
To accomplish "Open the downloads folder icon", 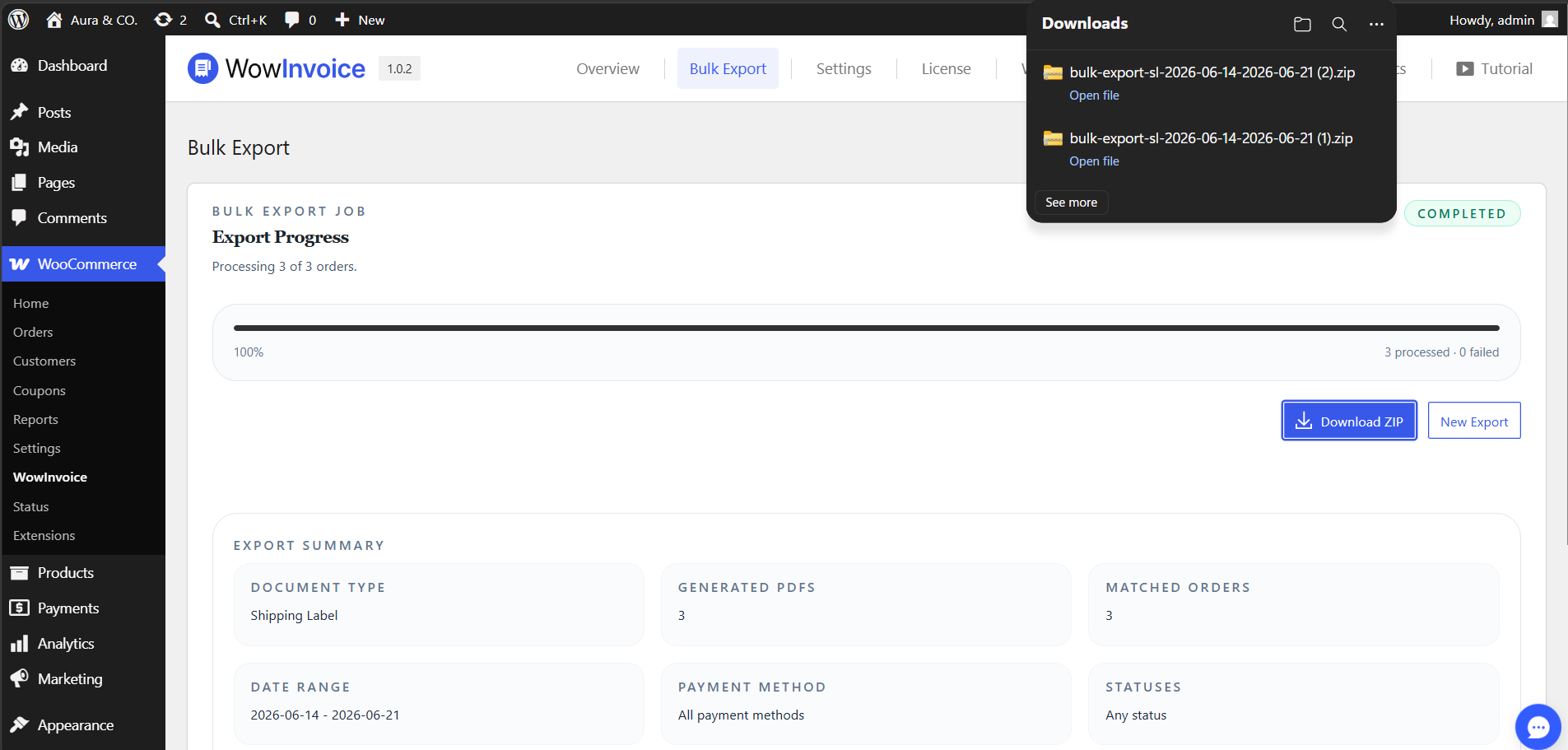I will click(x=1302, y=25).
